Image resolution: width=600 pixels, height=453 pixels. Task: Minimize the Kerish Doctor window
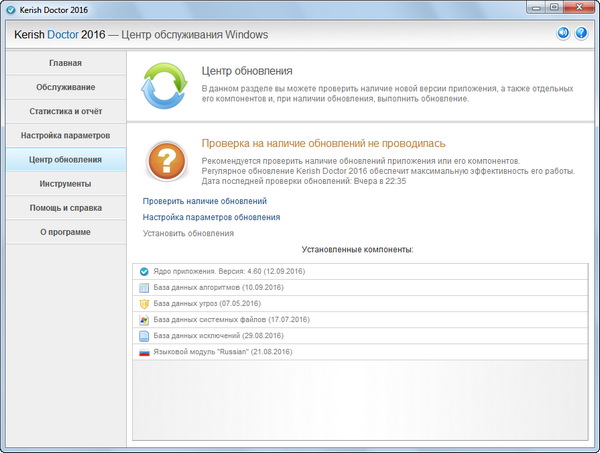click(536, 7)
